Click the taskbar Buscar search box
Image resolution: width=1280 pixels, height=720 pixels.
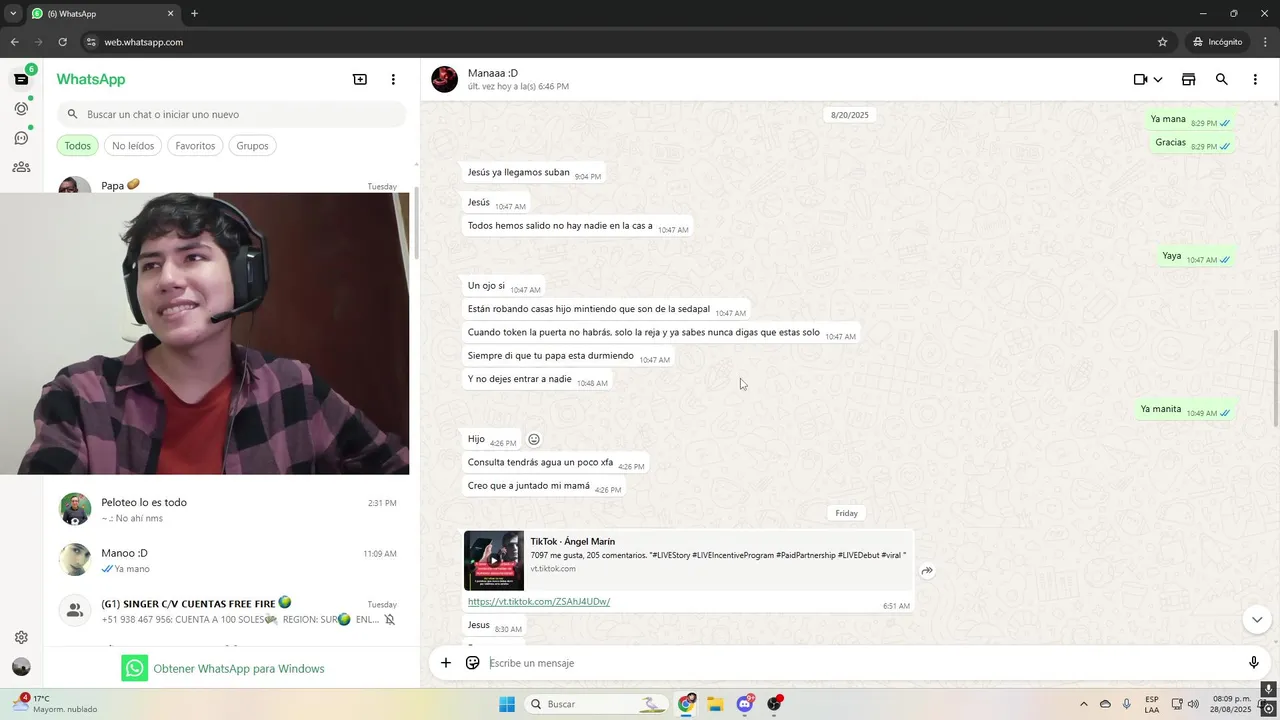(598, 704)
